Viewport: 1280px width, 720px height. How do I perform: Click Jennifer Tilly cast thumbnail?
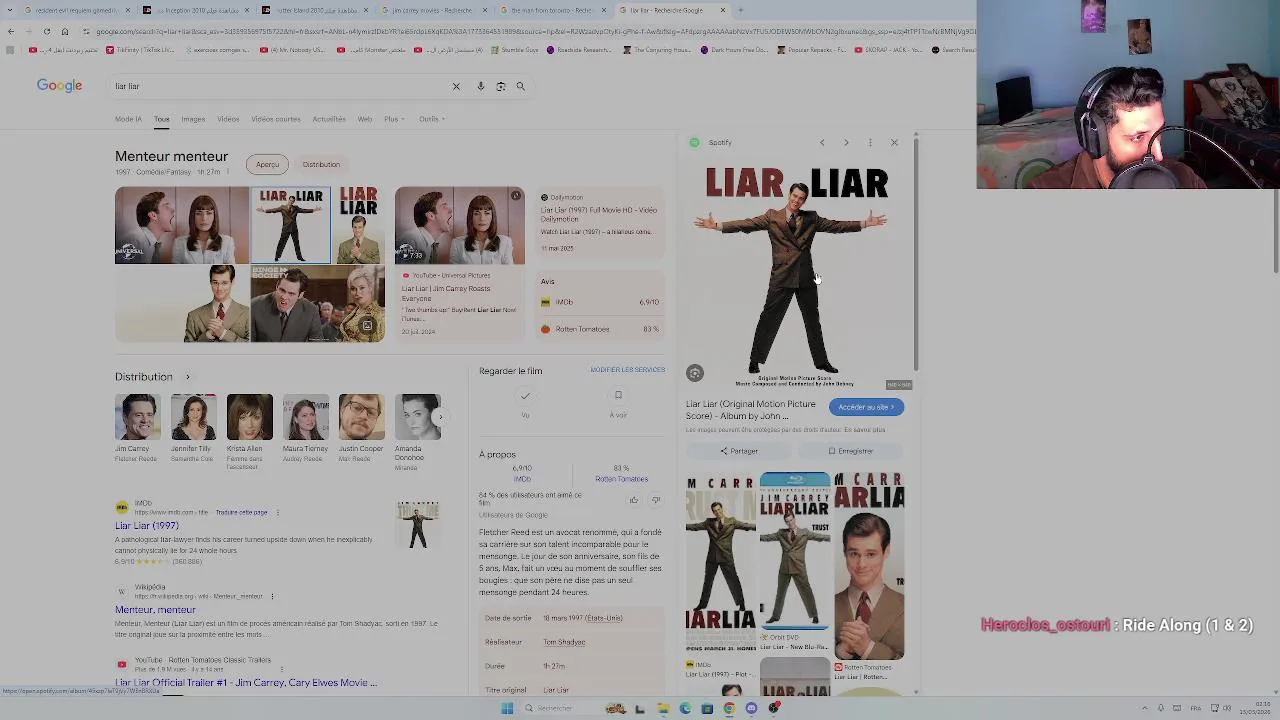pyautogui.click(x=193, y=417)
